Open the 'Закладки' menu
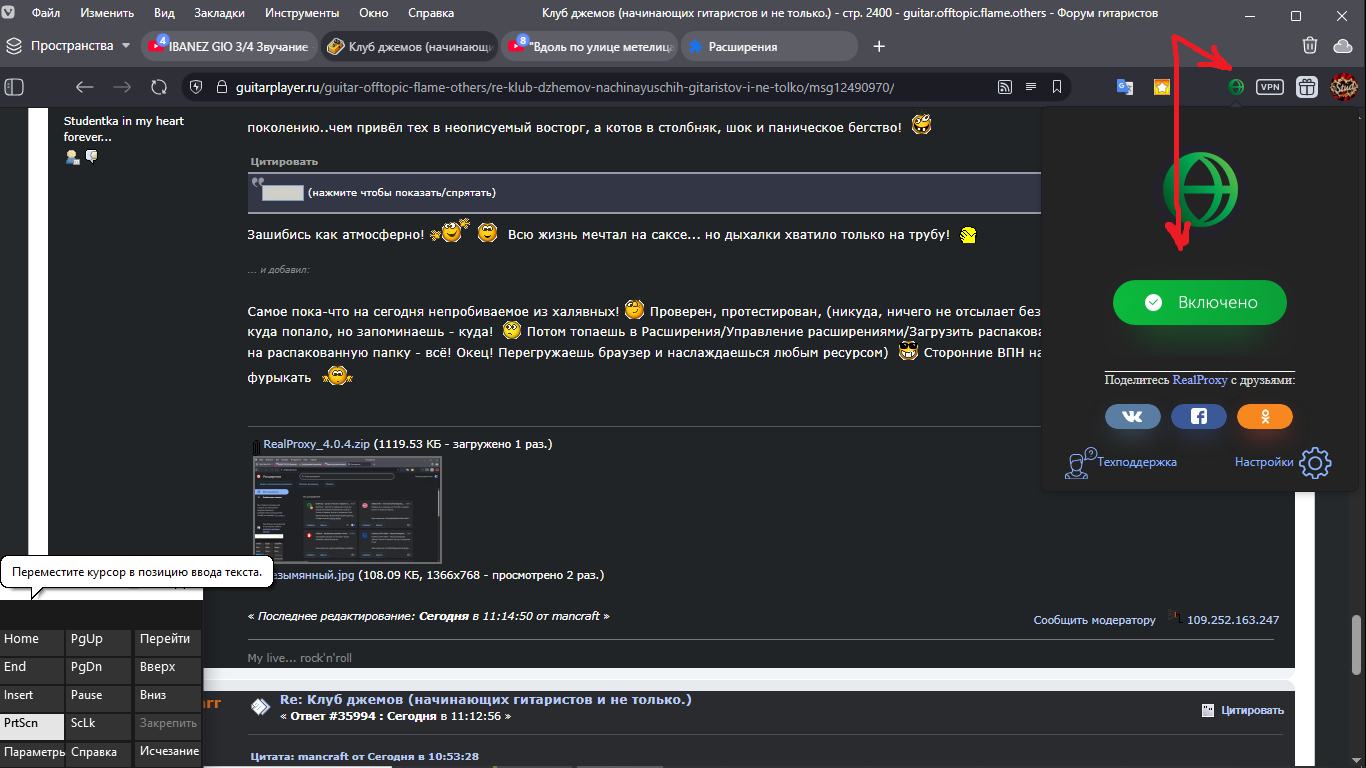The width and height of the screenshot is (1366, 768). point(220,14)
